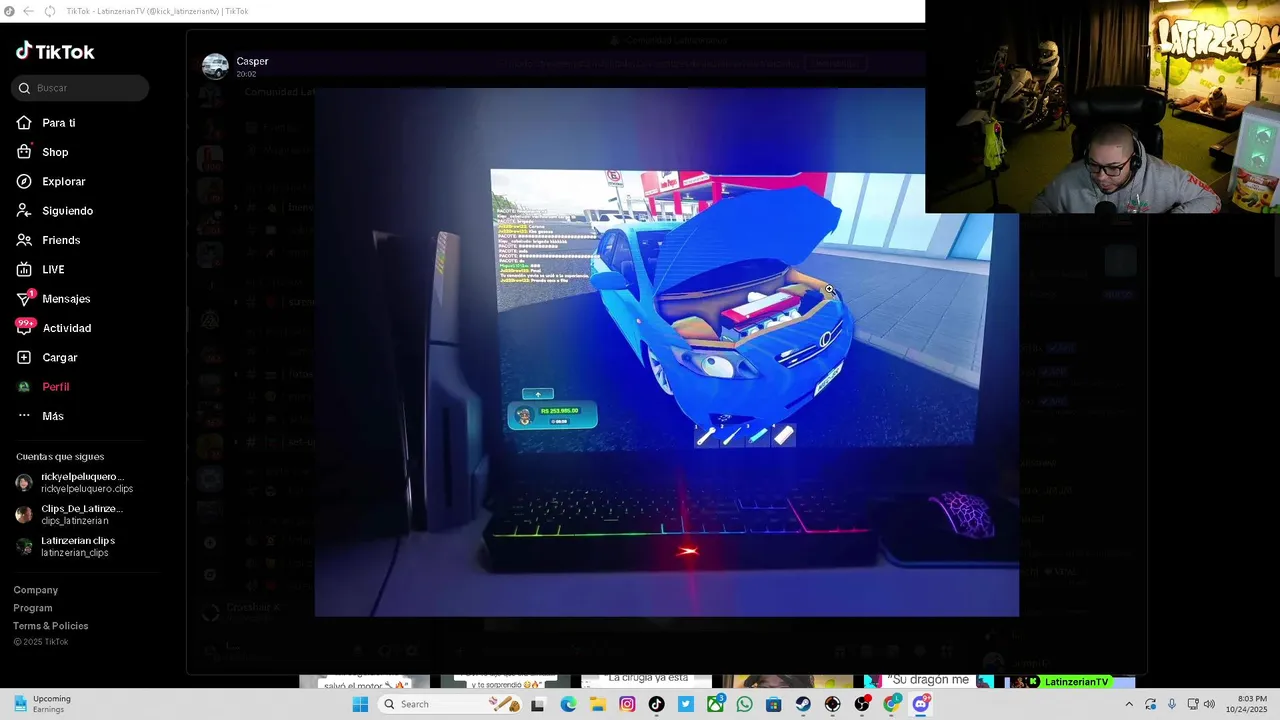This screenshot has height=720, width=1280.
Task: Click the shopping bag icon beside Shop
Action: click(24, 152)
